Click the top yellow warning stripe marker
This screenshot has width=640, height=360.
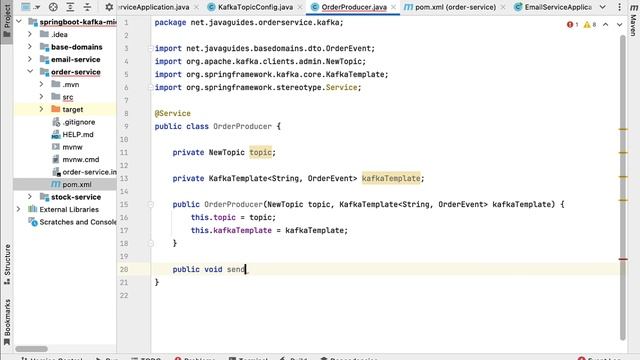coord(623,129)
